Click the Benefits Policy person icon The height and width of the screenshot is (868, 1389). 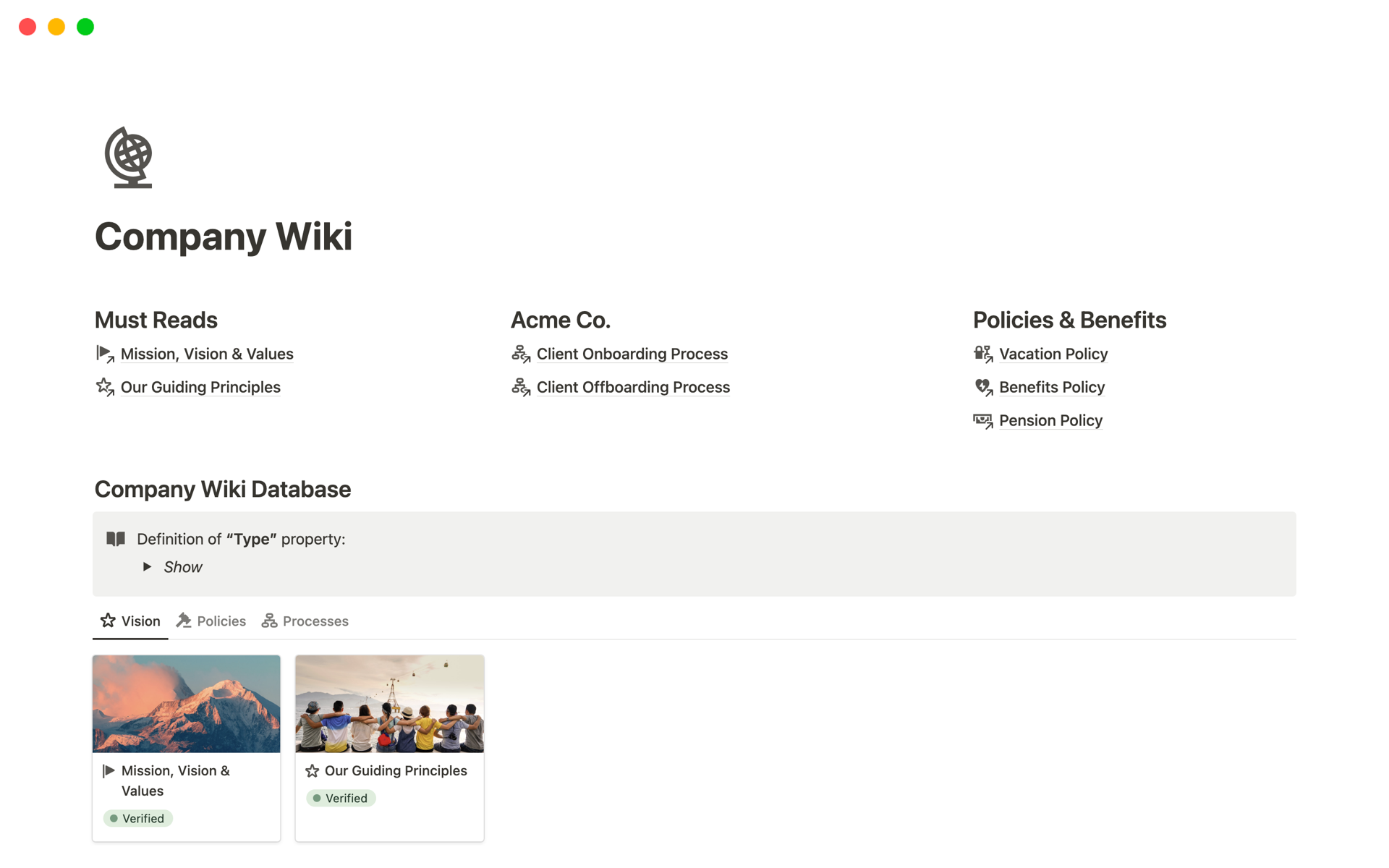(x=984, y=387)
